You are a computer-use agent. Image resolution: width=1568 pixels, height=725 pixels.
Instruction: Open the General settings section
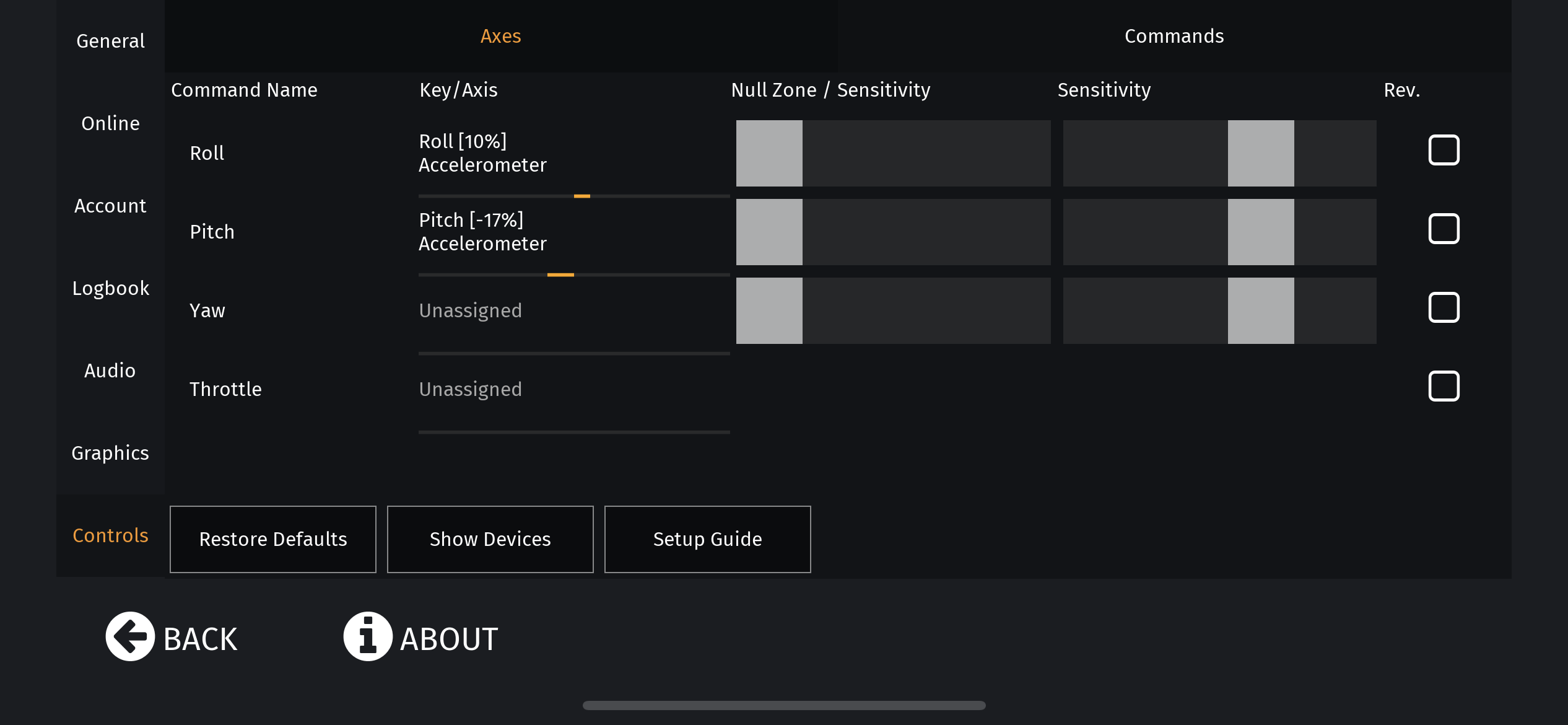(110, 41)
